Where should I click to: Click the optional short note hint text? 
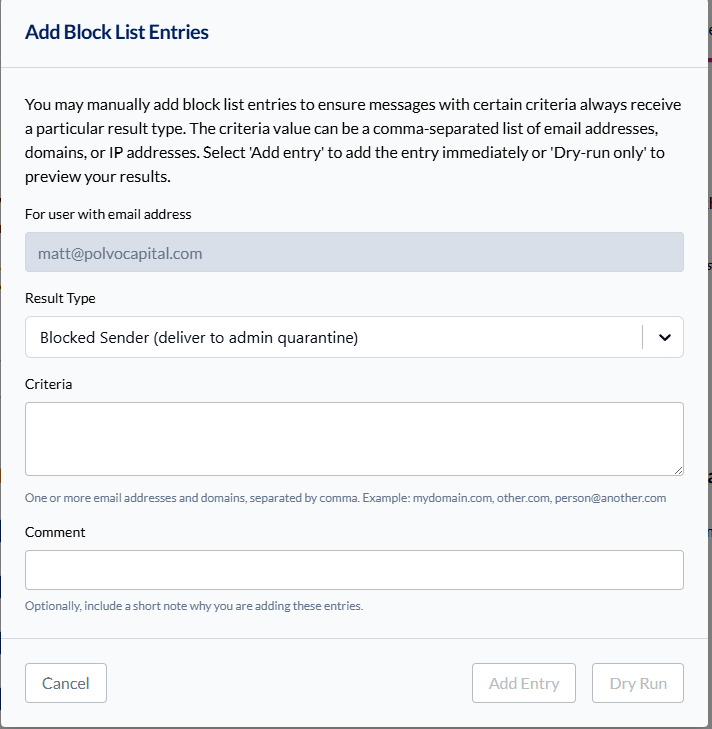pyautogui.click(x=194, y=606)
